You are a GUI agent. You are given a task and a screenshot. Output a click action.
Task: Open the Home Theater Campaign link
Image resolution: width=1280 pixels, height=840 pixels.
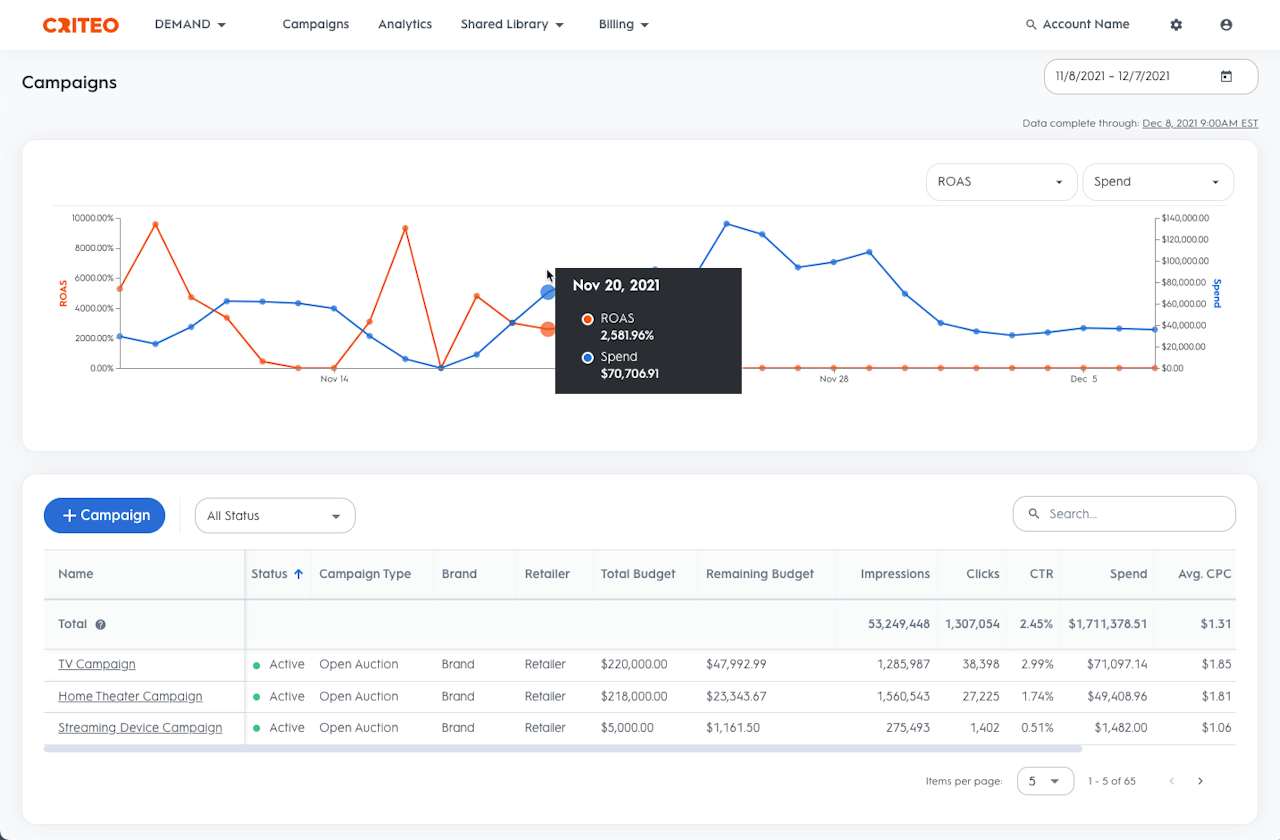130,696
